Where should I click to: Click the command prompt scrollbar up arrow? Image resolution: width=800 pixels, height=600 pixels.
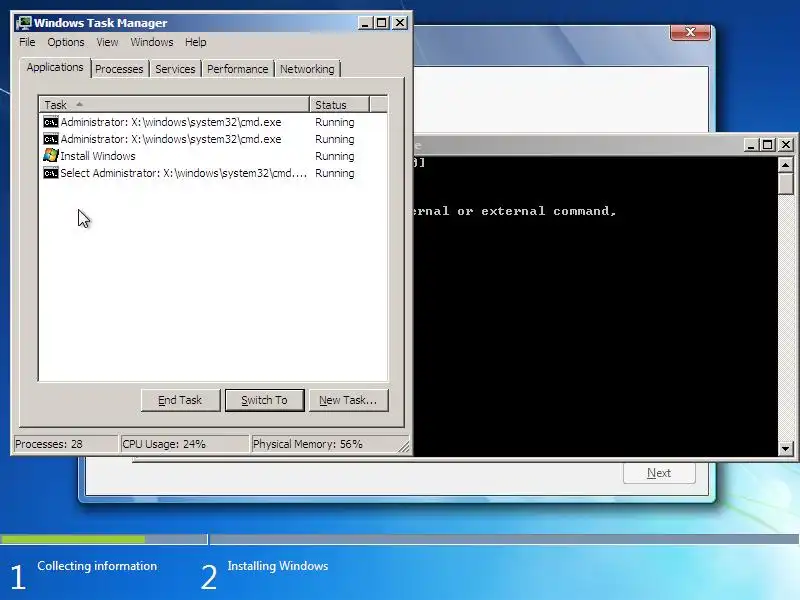pos(786,164)
